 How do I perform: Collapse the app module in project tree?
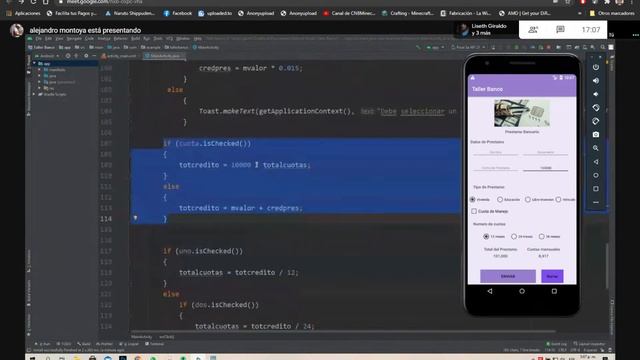pos(35,64)
